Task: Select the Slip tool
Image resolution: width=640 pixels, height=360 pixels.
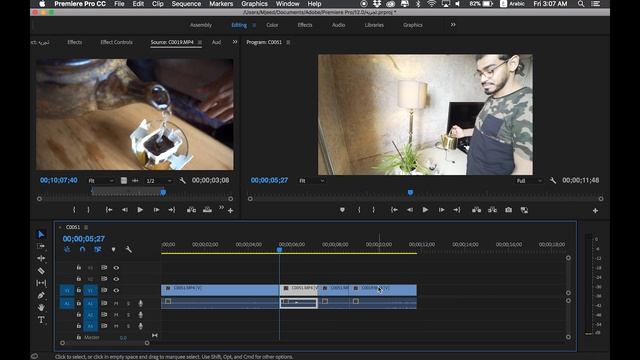Action: [x=41, y=283]
